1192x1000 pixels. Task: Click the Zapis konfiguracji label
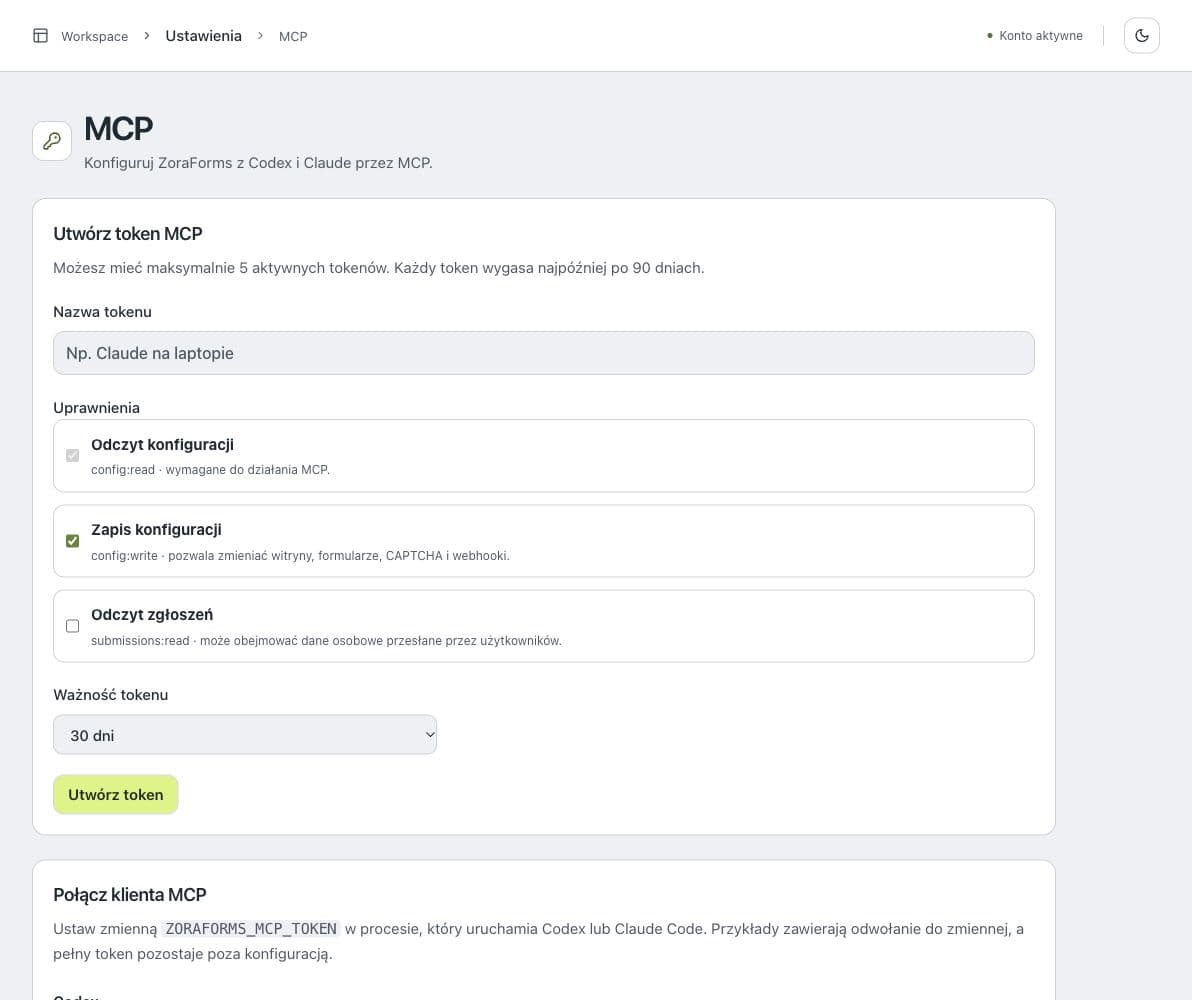coord(156,529)
